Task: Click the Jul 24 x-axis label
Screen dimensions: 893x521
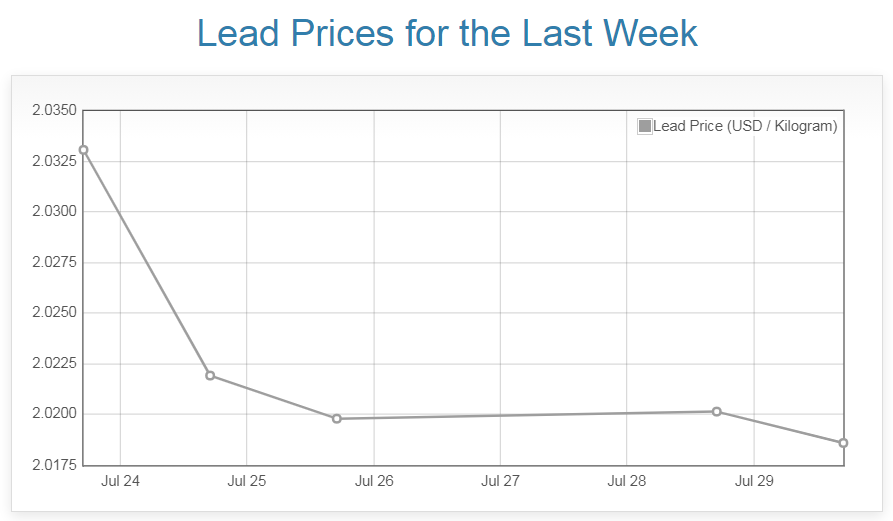Action: point(120,481)
